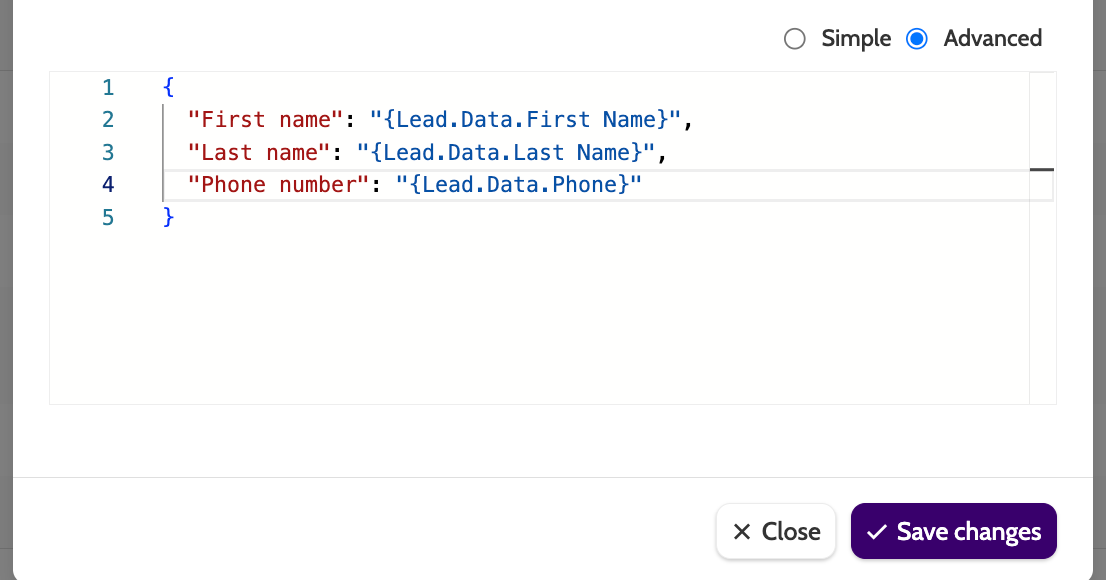Screen dimensions: 1106x580
Task: Place cursor in "Phone number" key
Action: 277,185
